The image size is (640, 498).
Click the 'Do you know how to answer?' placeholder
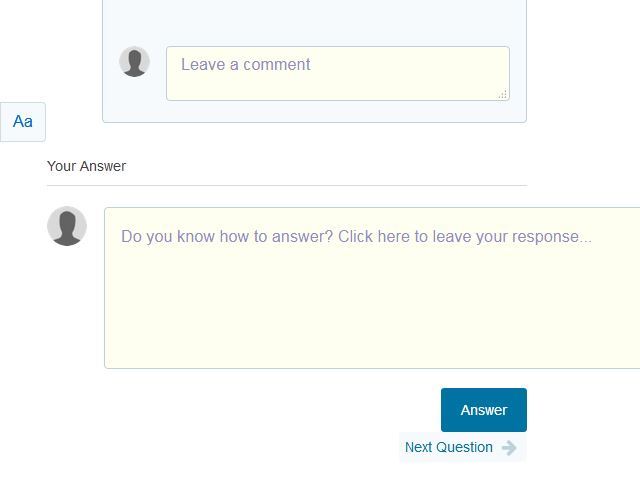click(x=356, y=236)
